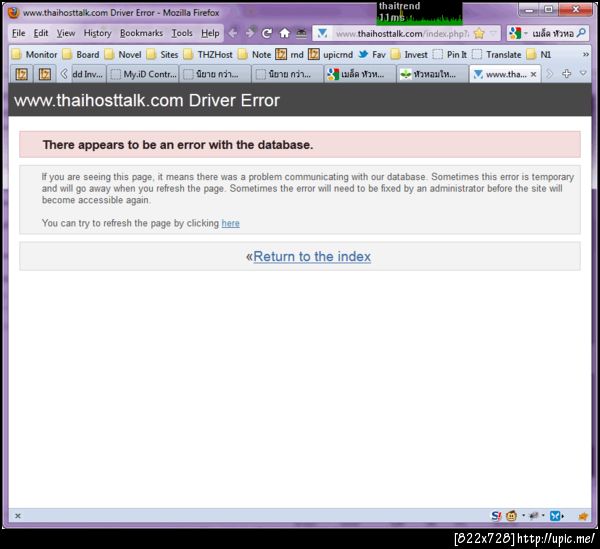Go back using the Back arrow
Image resolution: width=600 pixels, height=549 pixels.
pos(233,33)
